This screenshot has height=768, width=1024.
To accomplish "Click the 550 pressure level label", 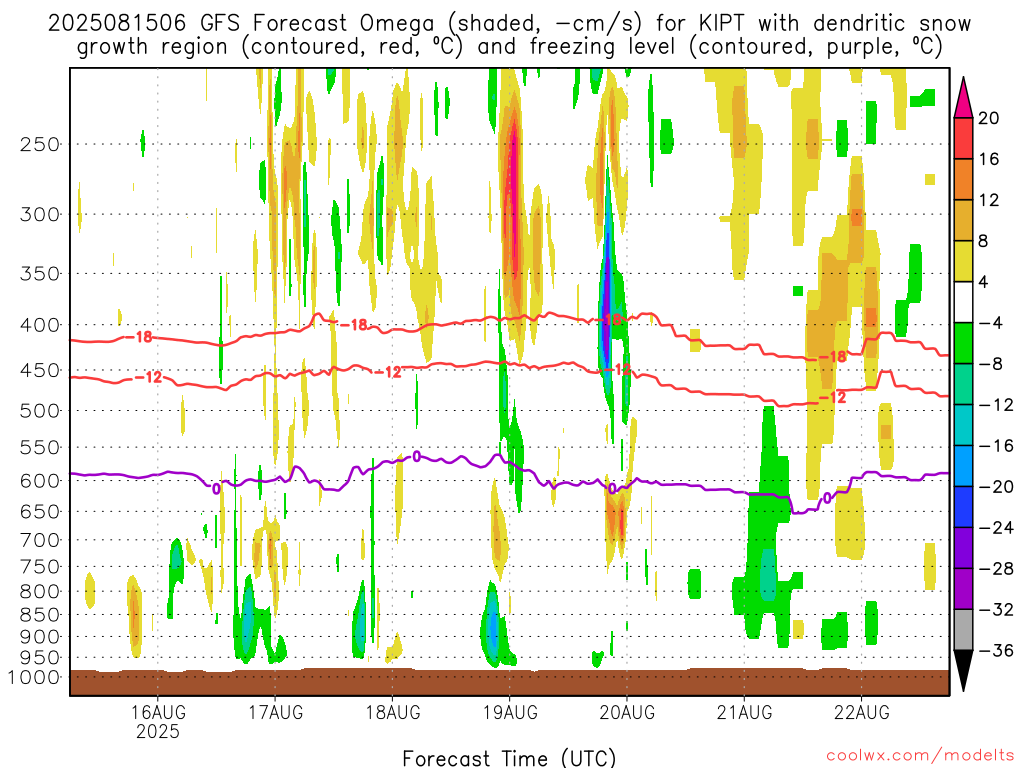I will [40, 447].
